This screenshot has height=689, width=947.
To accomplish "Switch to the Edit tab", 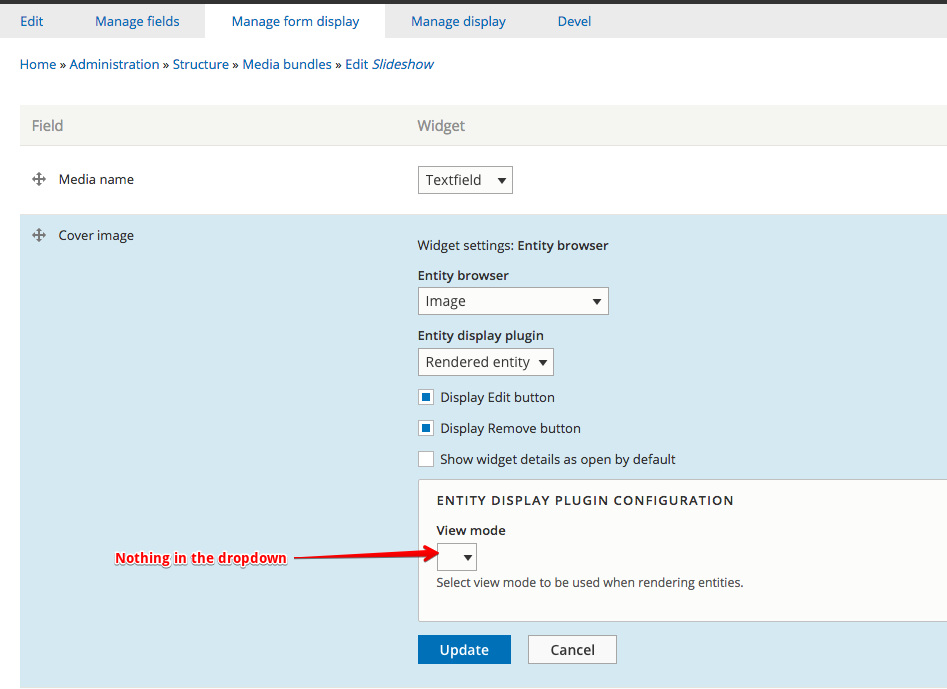I will pyautogui.click(x=31, y=21).
